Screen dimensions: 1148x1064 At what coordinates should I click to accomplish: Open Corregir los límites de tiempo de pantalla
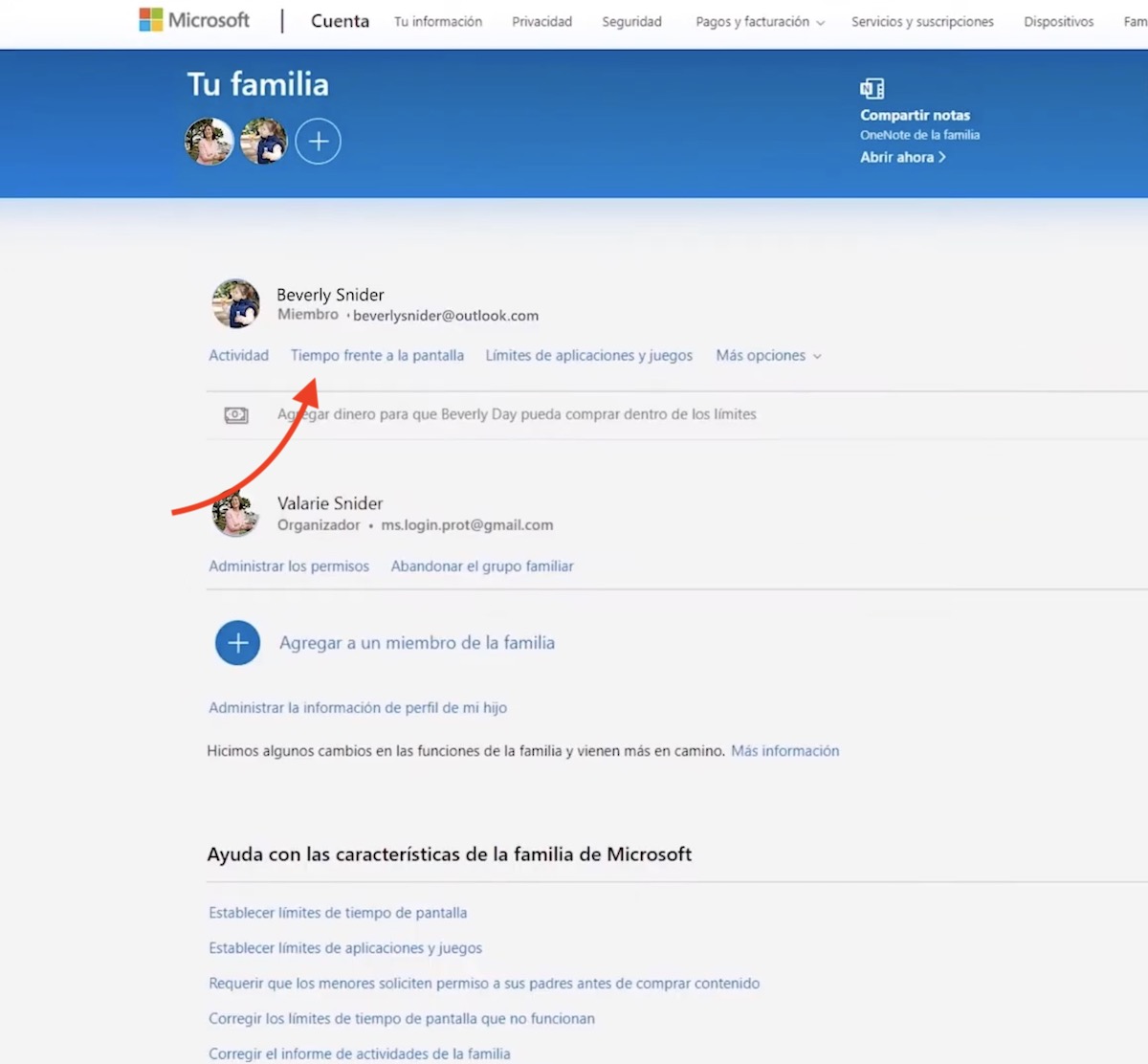[x=402, y=1019]
